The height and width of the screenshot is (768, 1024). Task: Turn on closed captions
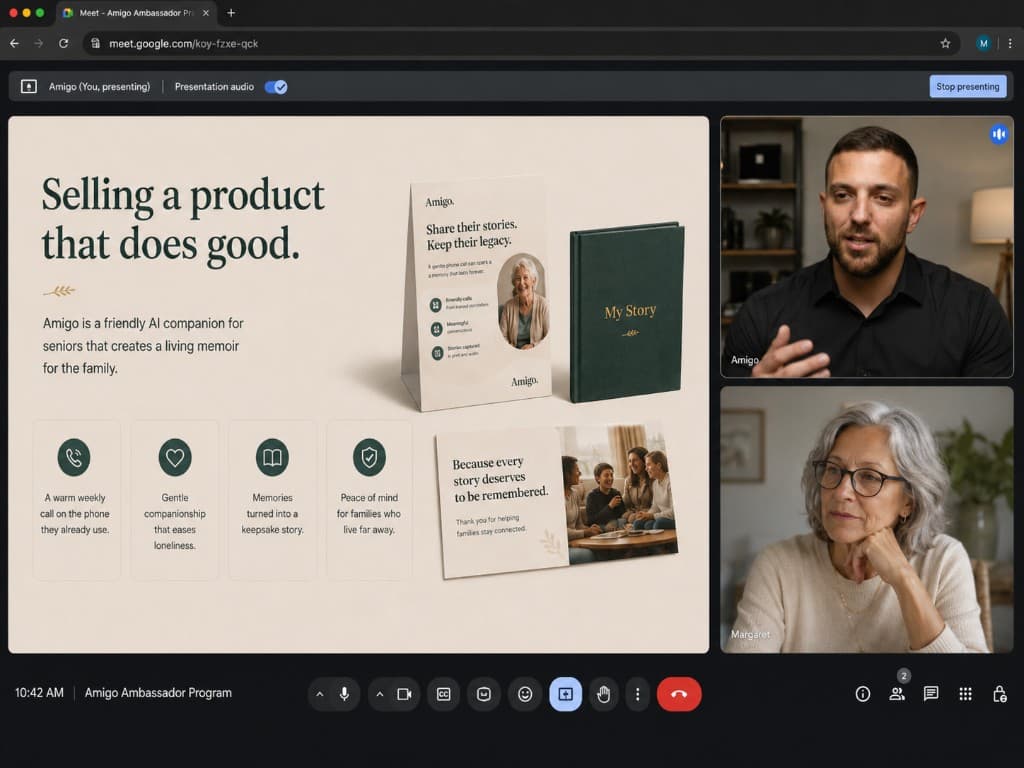443,694
